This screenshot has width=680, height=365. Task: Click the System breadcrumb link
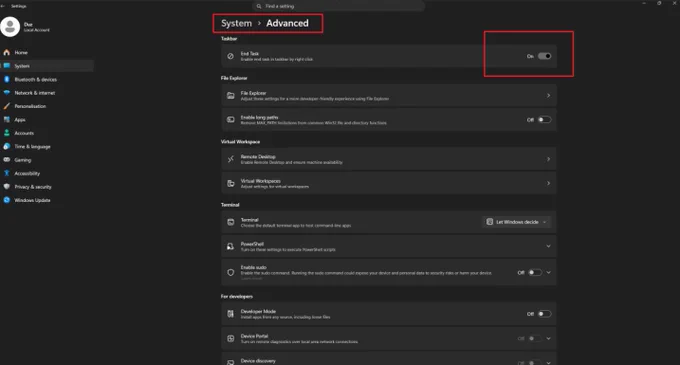tap(236, 23)
